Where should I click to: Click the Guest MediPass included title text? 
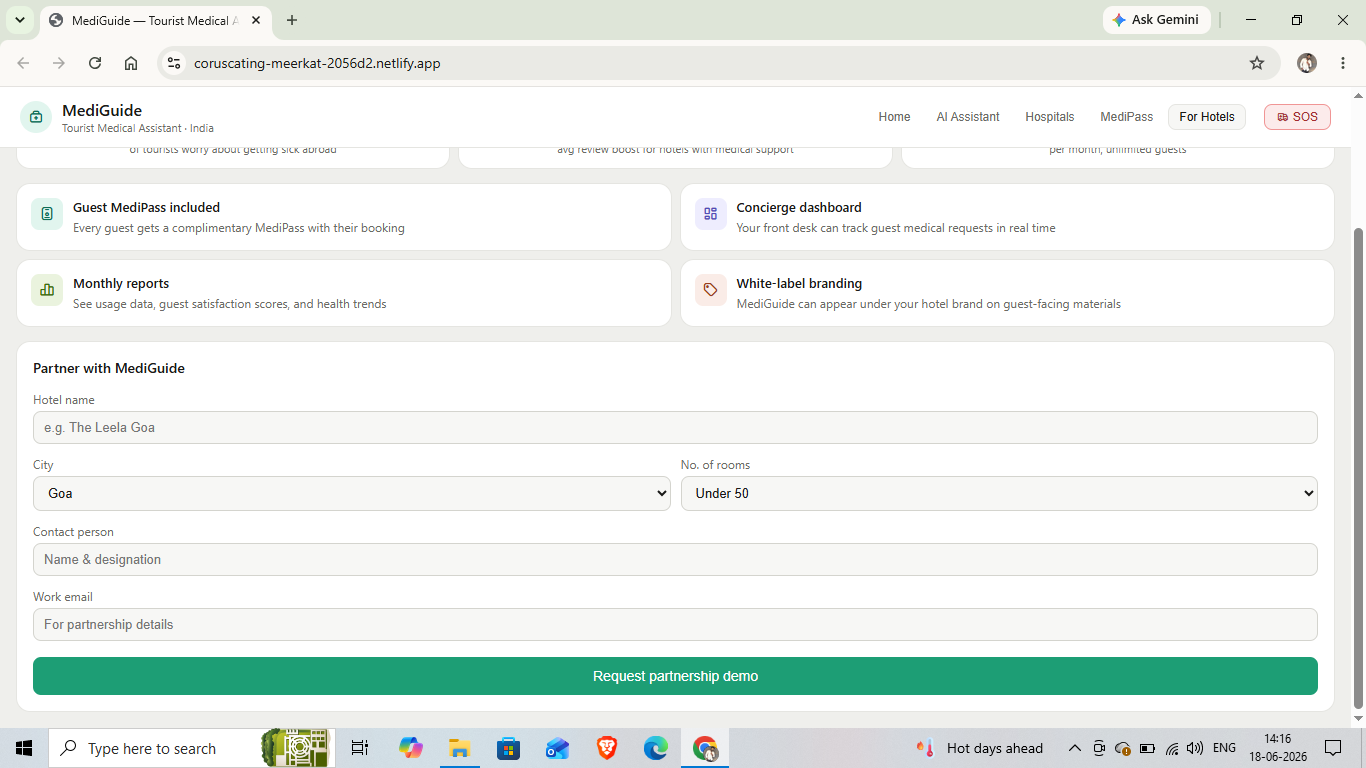pyautogui.click(x=146, y=207)
